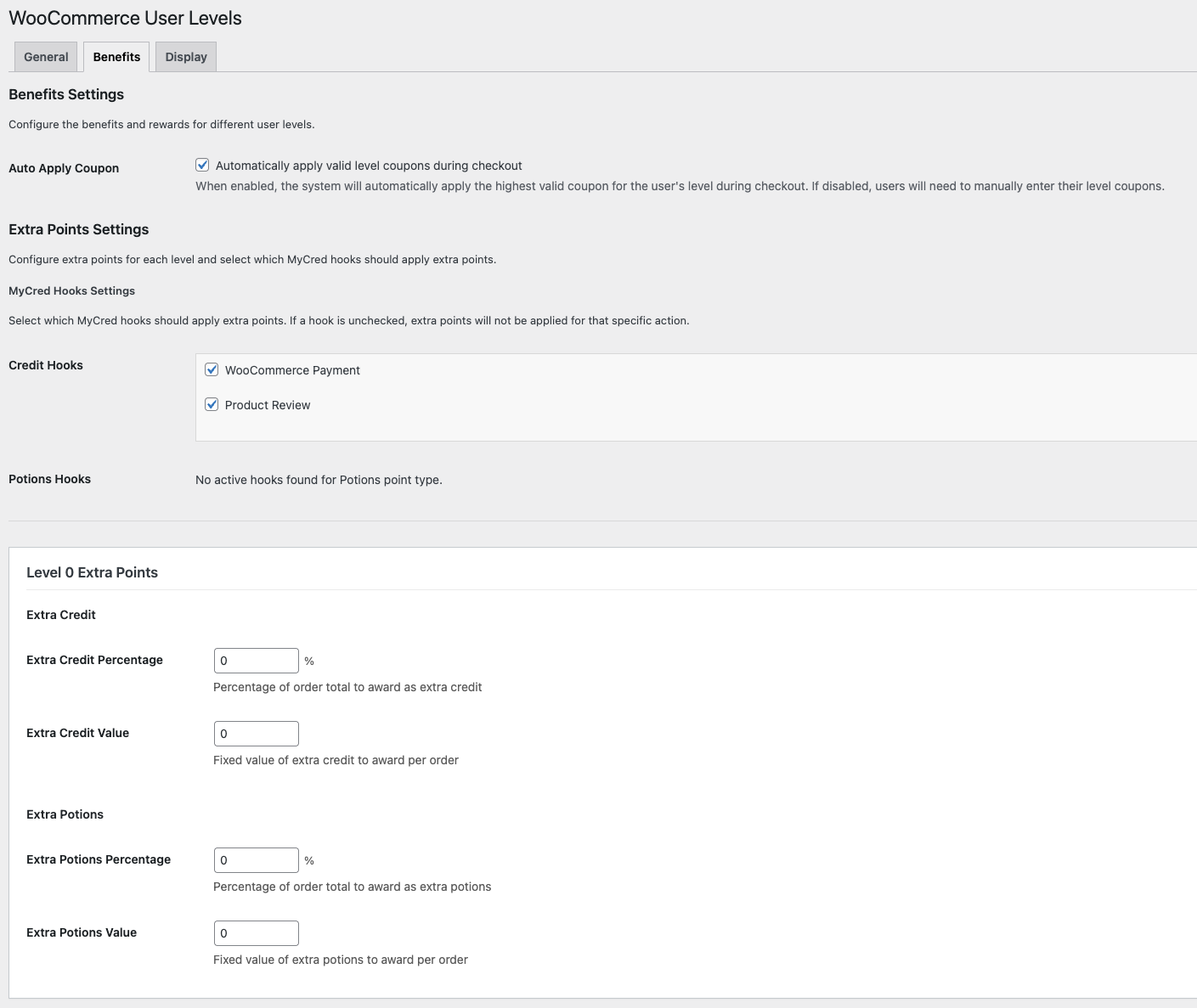
Task: Click the WooCommerce User Levels page title
Action: 125,18
